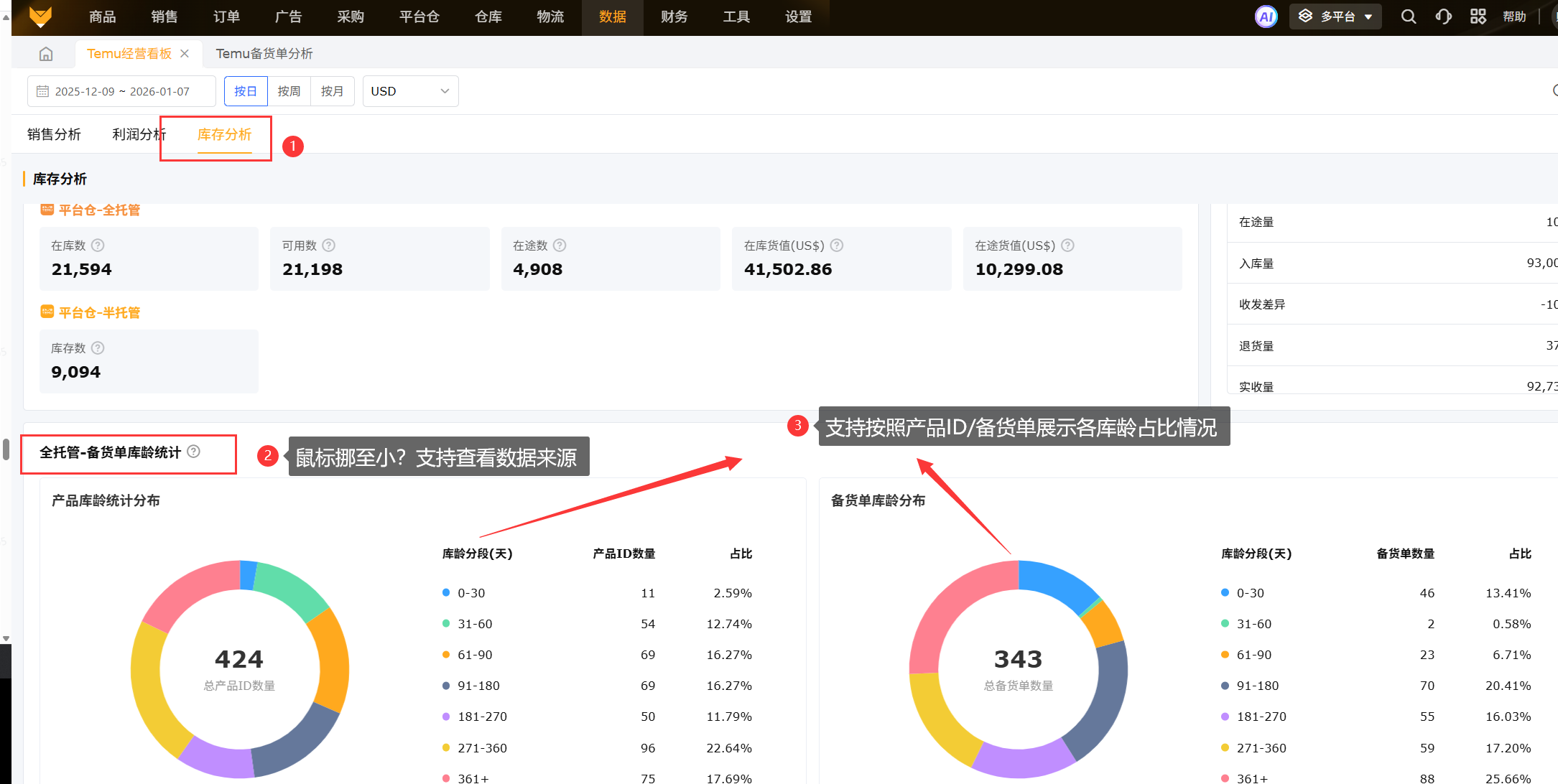This screenshot has width=1558, height=784.
Task: Click the home icon tab
Action: 46,54
